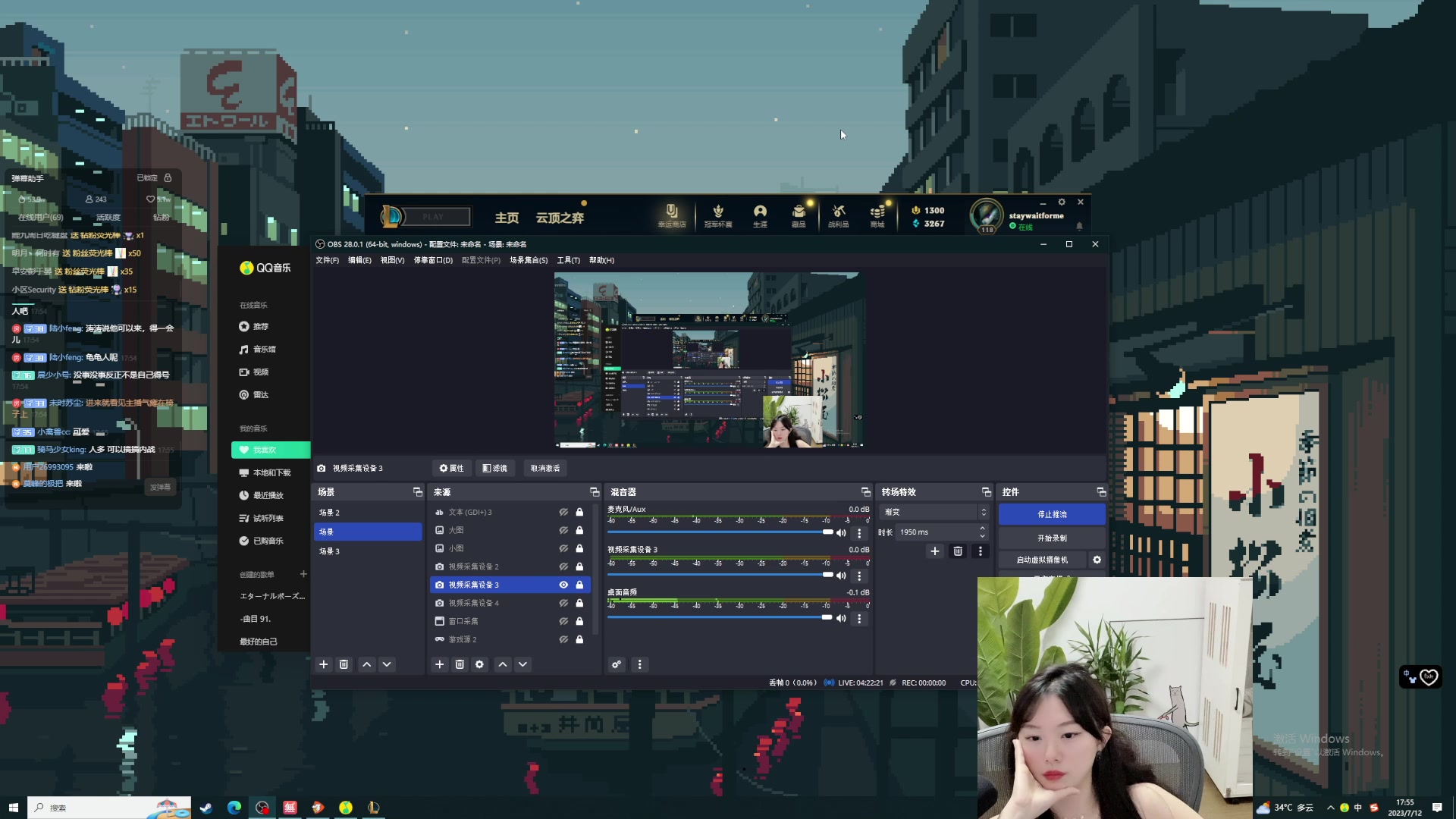Image resolution: width=1456 pixels, height=819 pixels.
Task: Select 场景 2 in scenes list
Action: [x=368, y=513]
